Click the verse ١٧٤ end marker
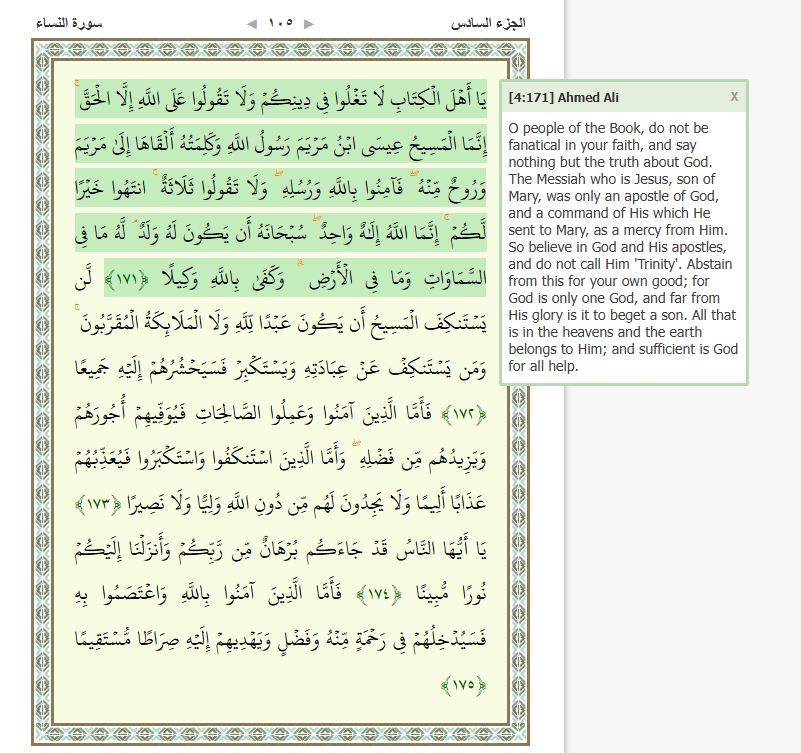Viewport: 801px width, 753px height. click(x=379, y=594)
